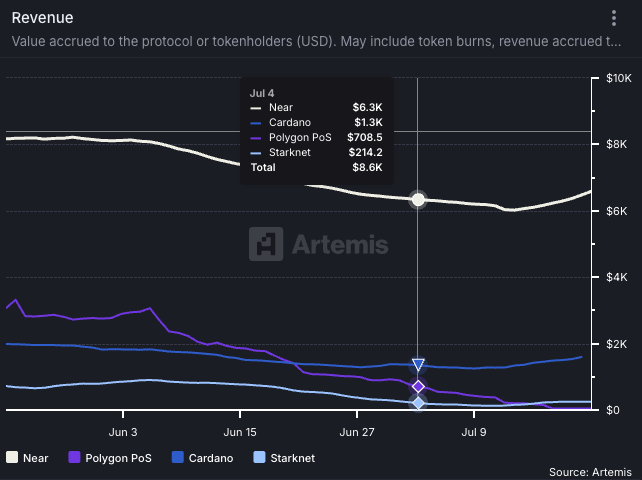Click the purple Polygon PoS swatch
Screen dimensions: 642x480
pos(74,457)
